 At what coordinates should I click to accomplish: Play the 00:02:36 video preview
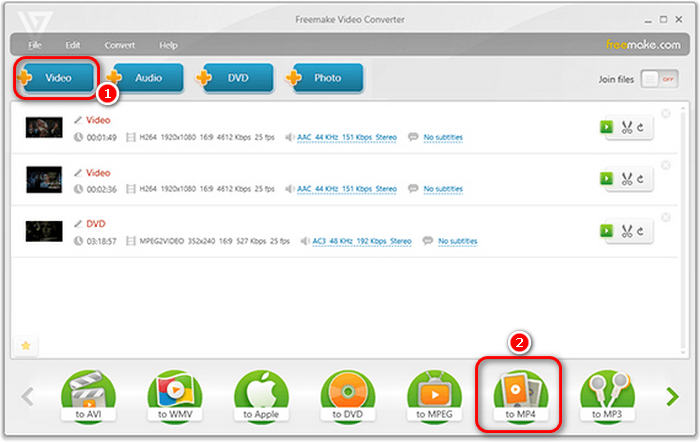[606, 179]
